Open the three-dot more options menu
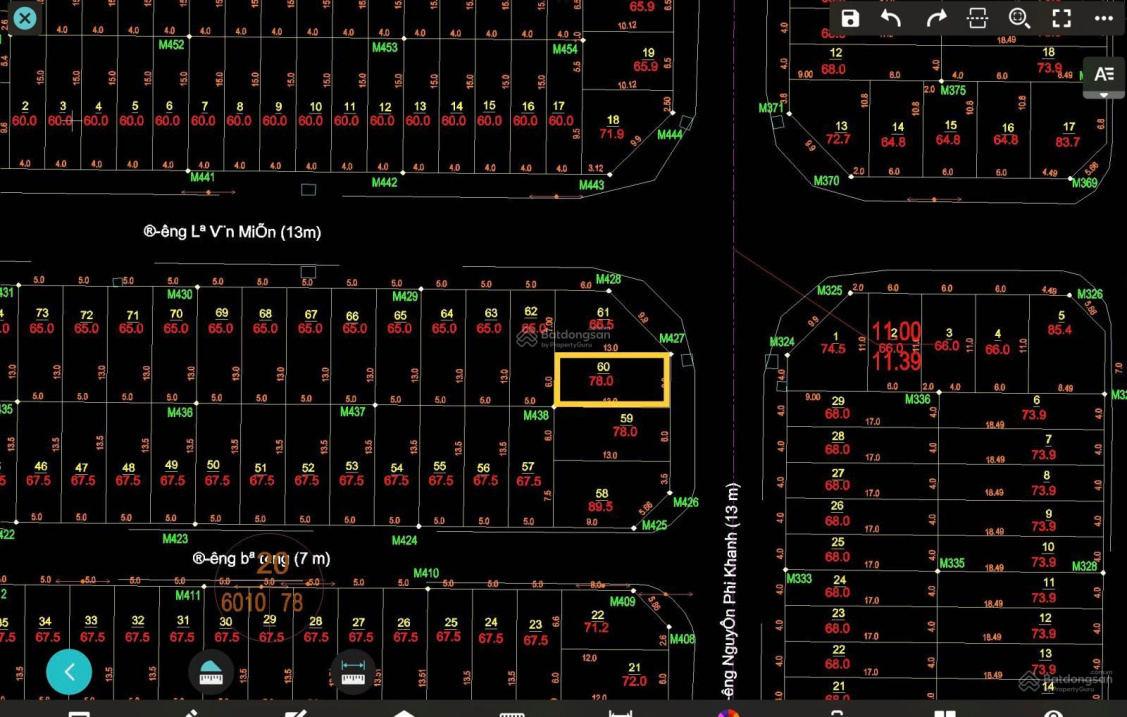Viewport: 1127px width, 717px height. coord(1103,18)
